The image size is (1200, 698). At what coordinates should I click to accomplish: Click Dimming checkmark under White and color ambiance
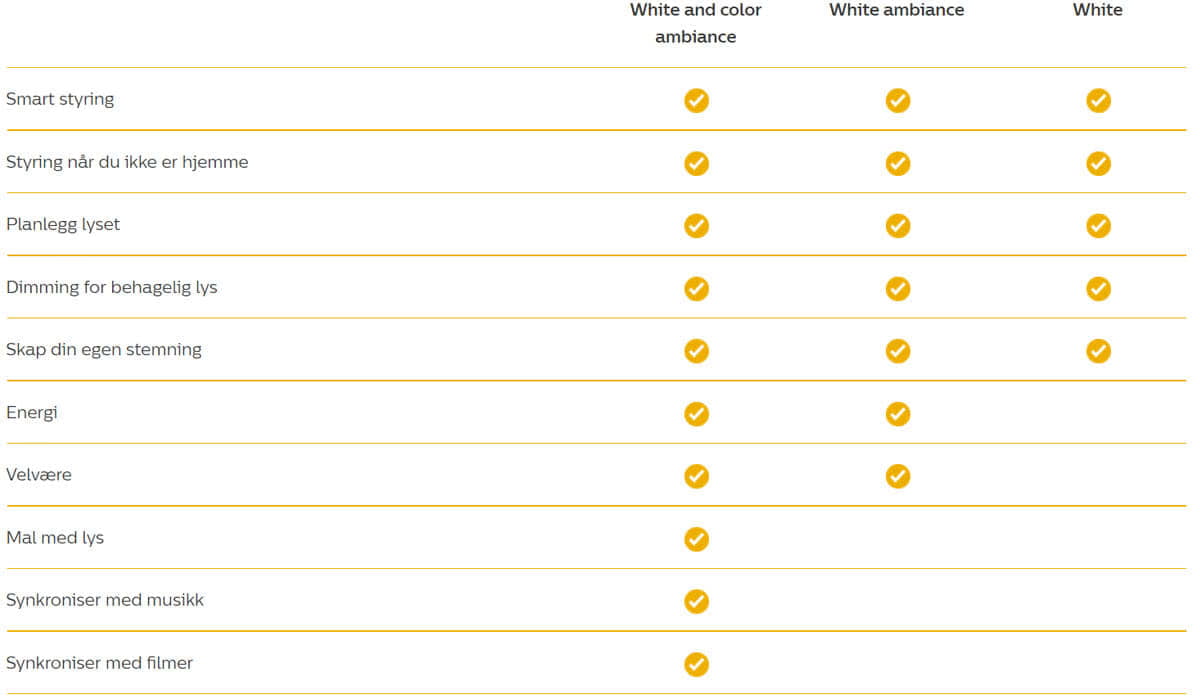coord(696,288)
